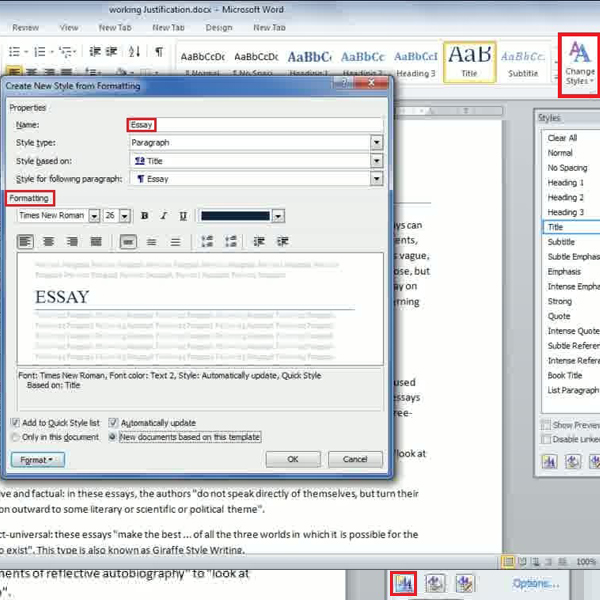Toggle Italic in the style dialog
The height and width of the screenshot is (600, 600).
[164, 216]
